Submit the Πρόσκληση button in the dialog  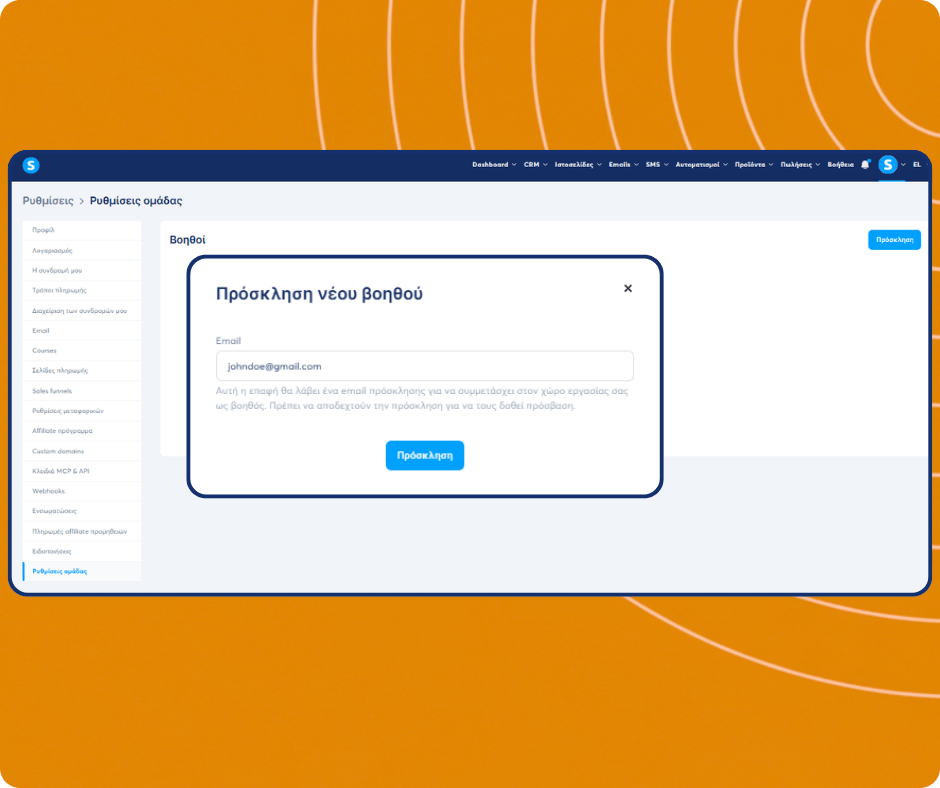click(x=424, y=455)
